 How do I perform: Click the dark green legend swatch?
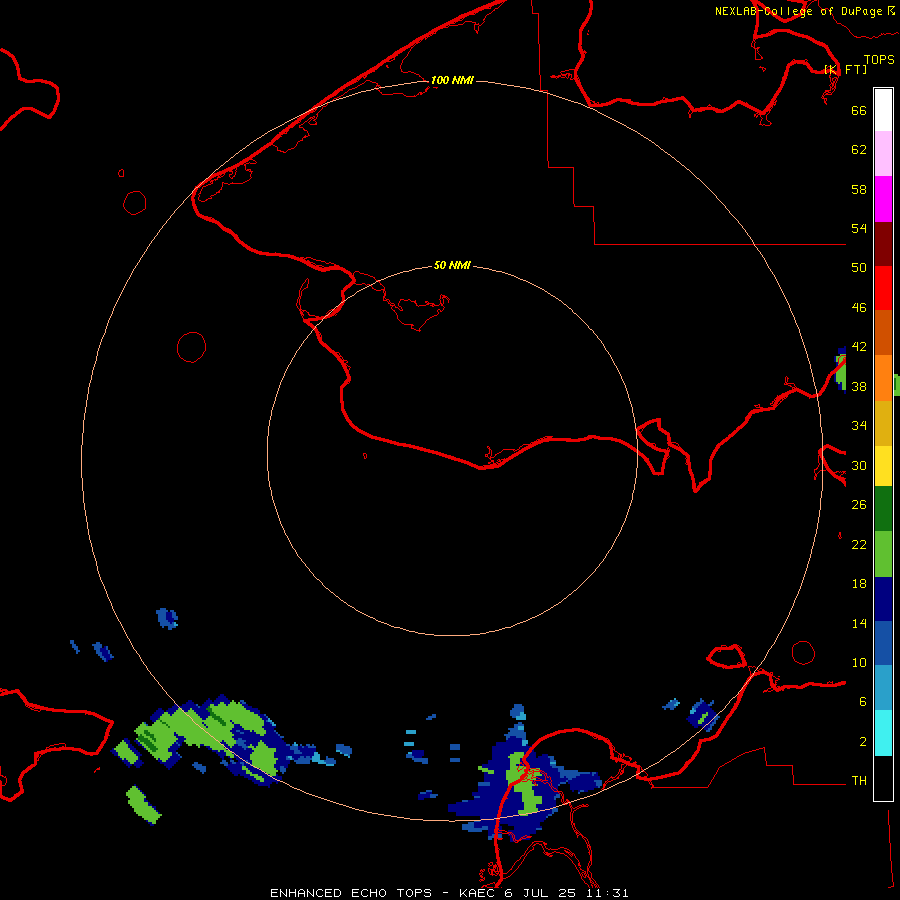click(x=883, y=509)
